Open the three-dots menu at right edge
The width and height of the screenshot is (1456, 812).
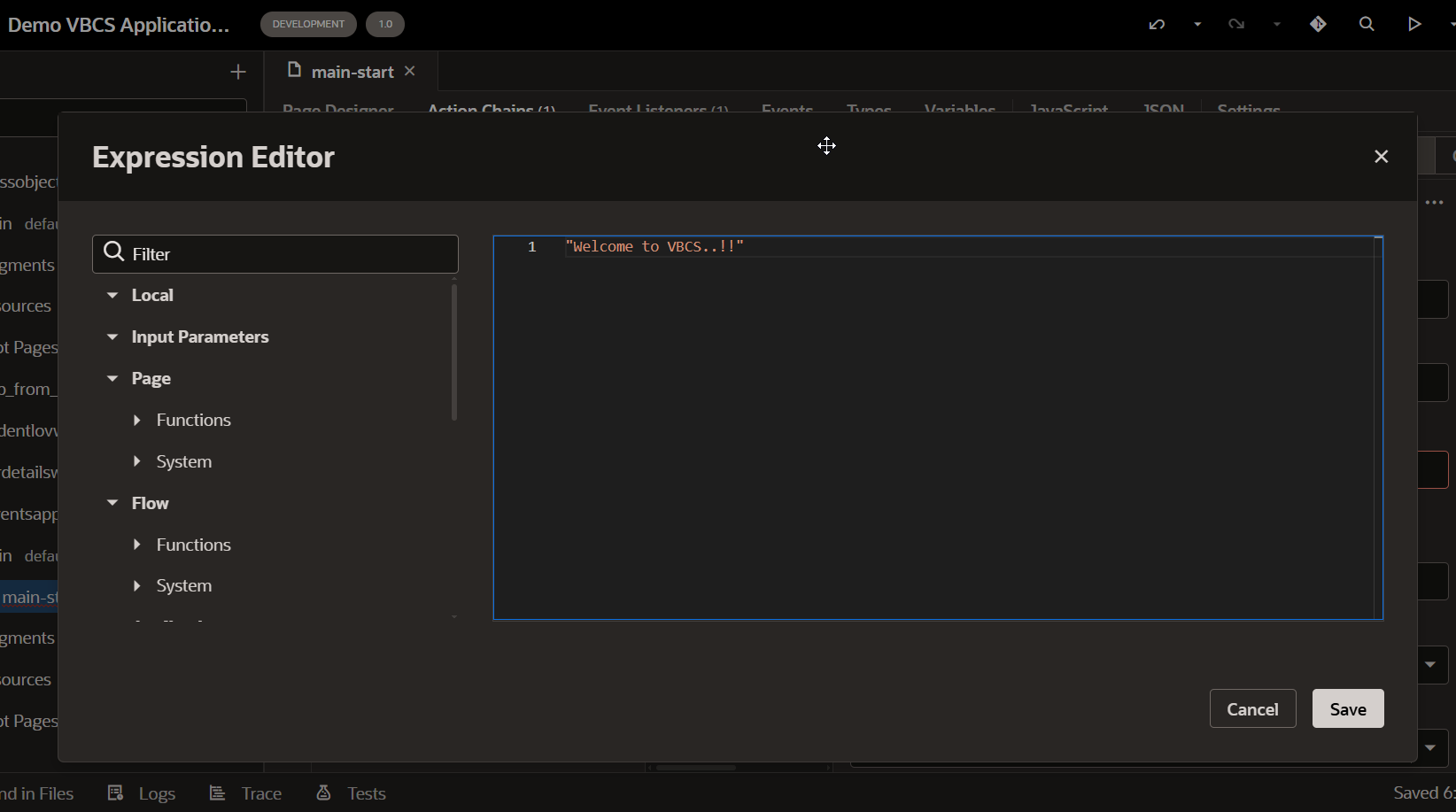(x=1435, y=203)
